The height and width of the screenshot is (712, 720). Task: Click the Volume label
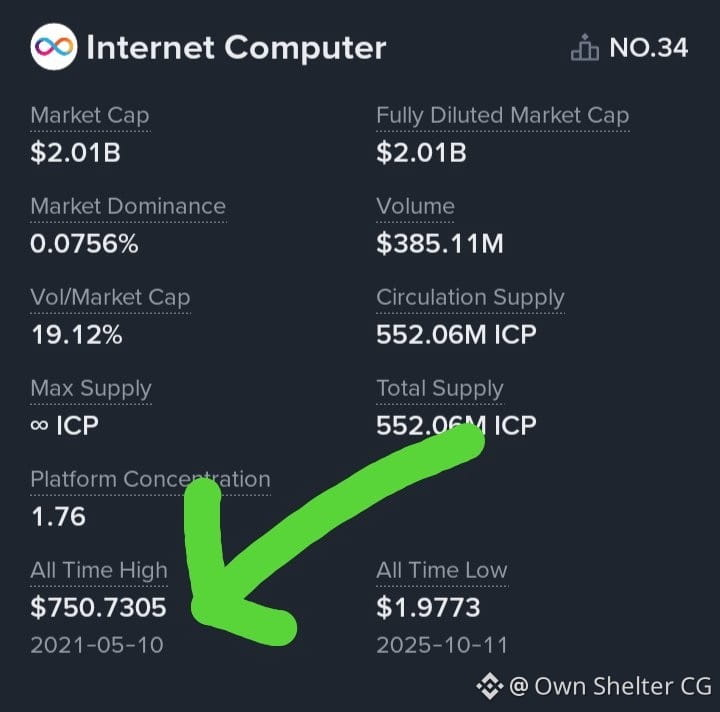coord(416,206)
